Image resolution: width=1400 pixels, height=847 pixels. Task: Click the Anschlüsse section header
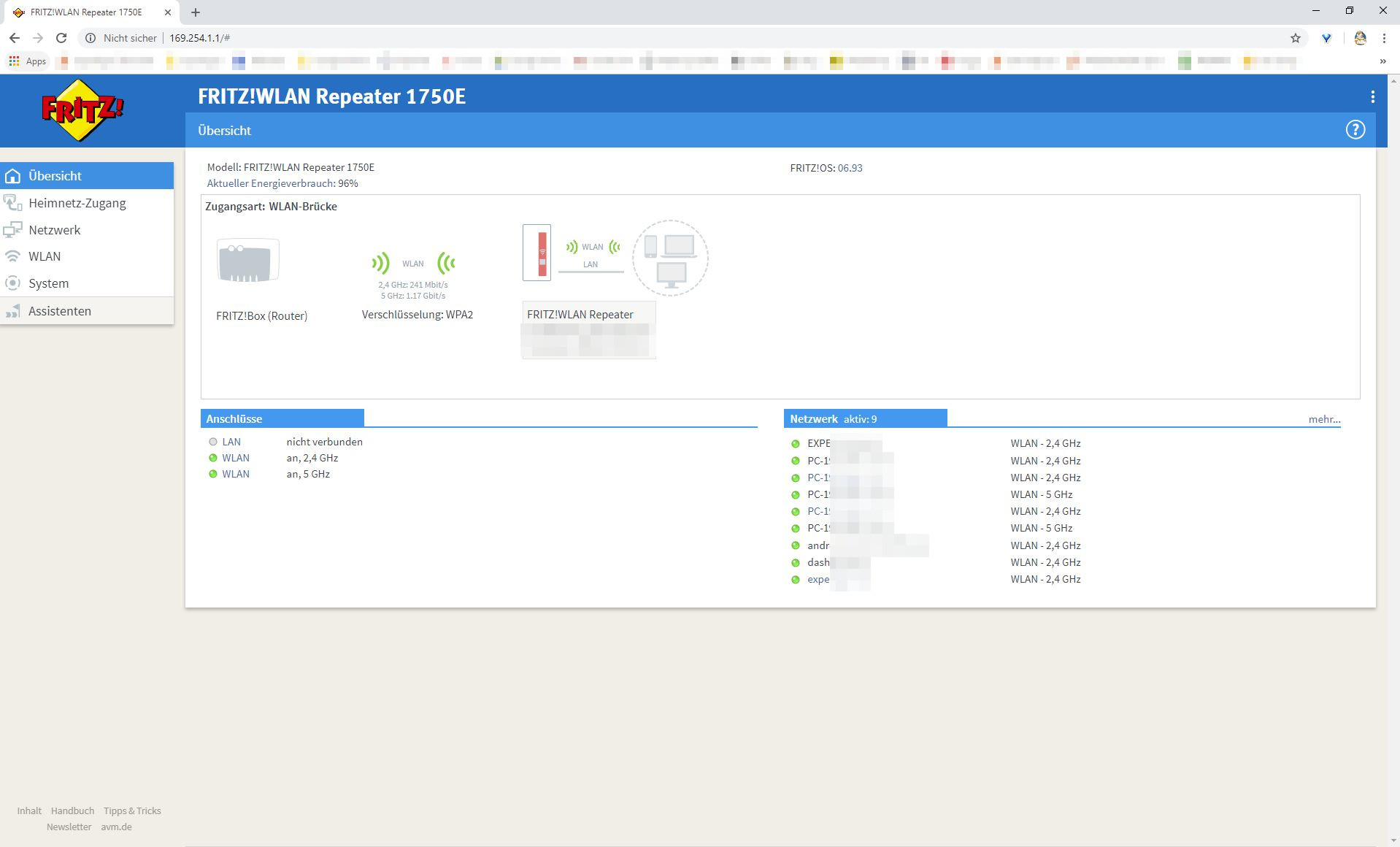[x=282, y=418]
